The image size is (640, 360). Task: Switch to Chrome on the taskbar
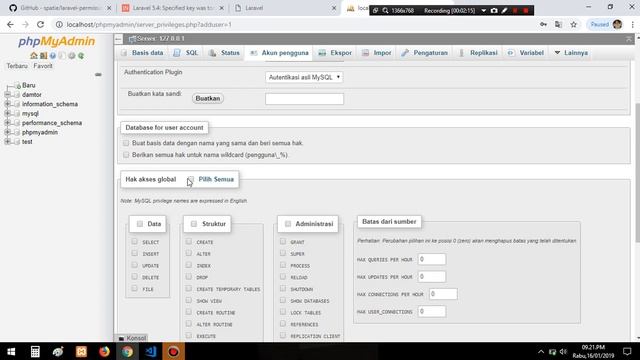(x=127, y=351)
